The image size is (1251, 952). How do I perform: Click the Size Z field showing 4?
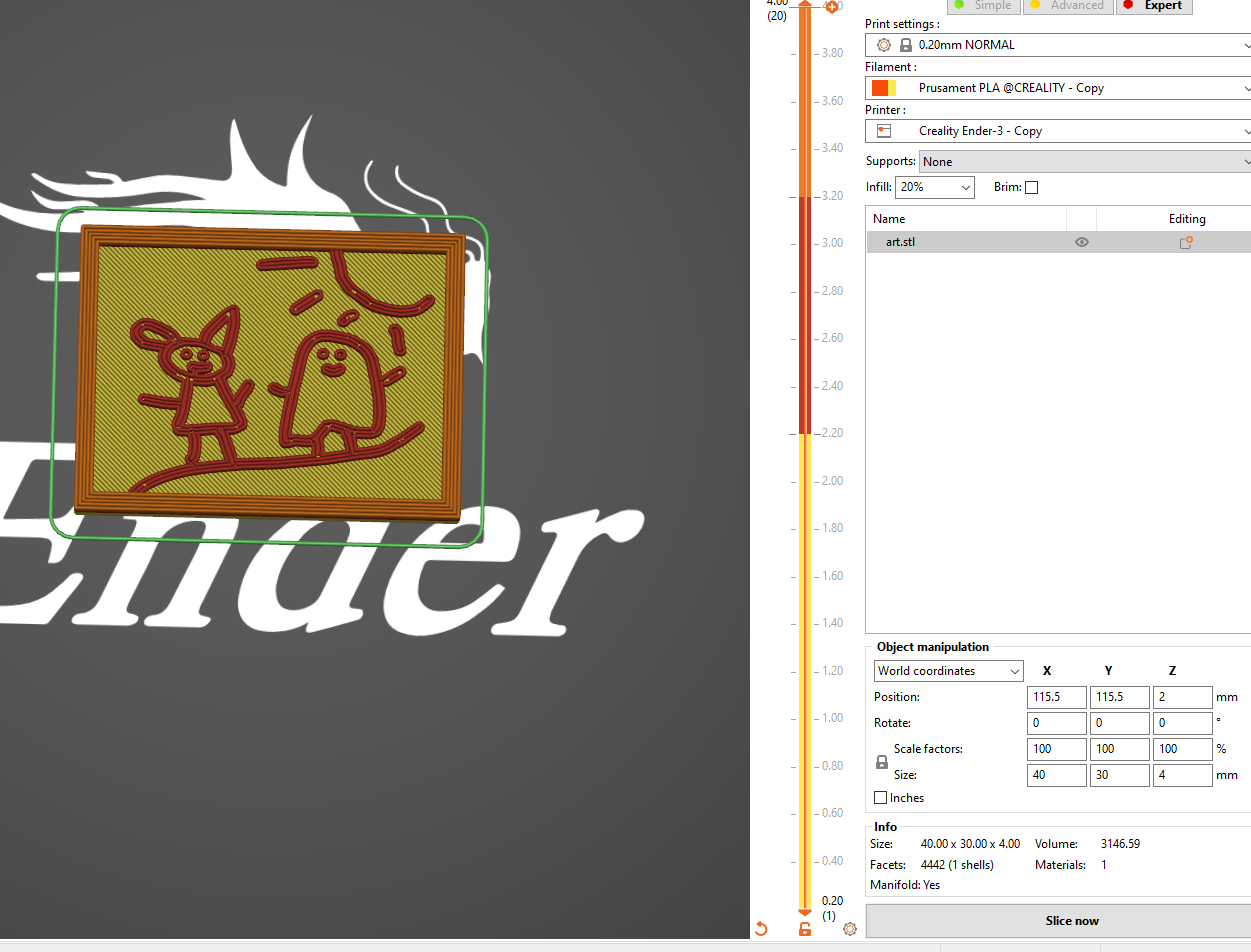tap(1183, 775)
